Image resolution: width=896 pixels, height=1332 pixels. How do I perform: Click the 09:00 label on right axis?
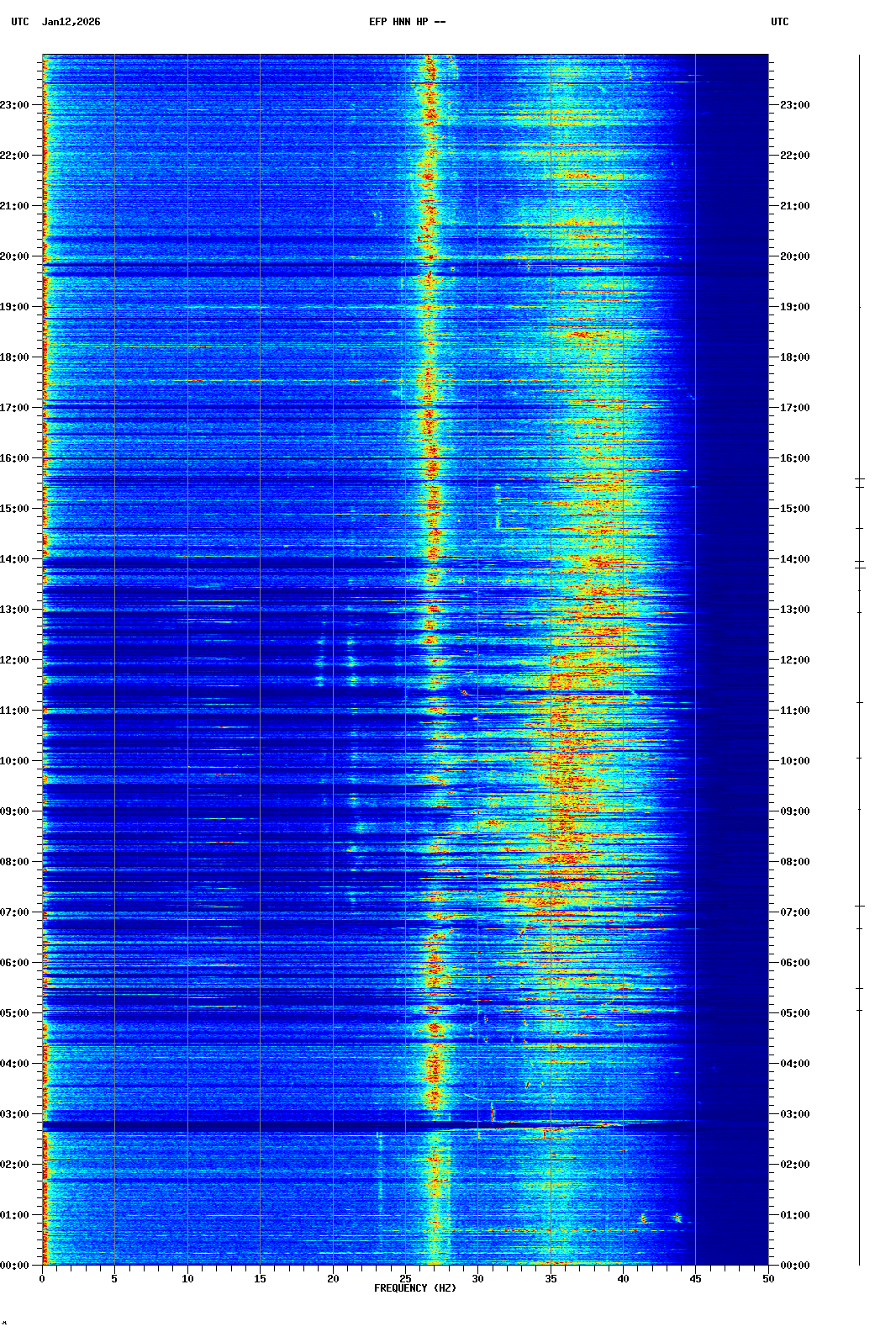794,811
